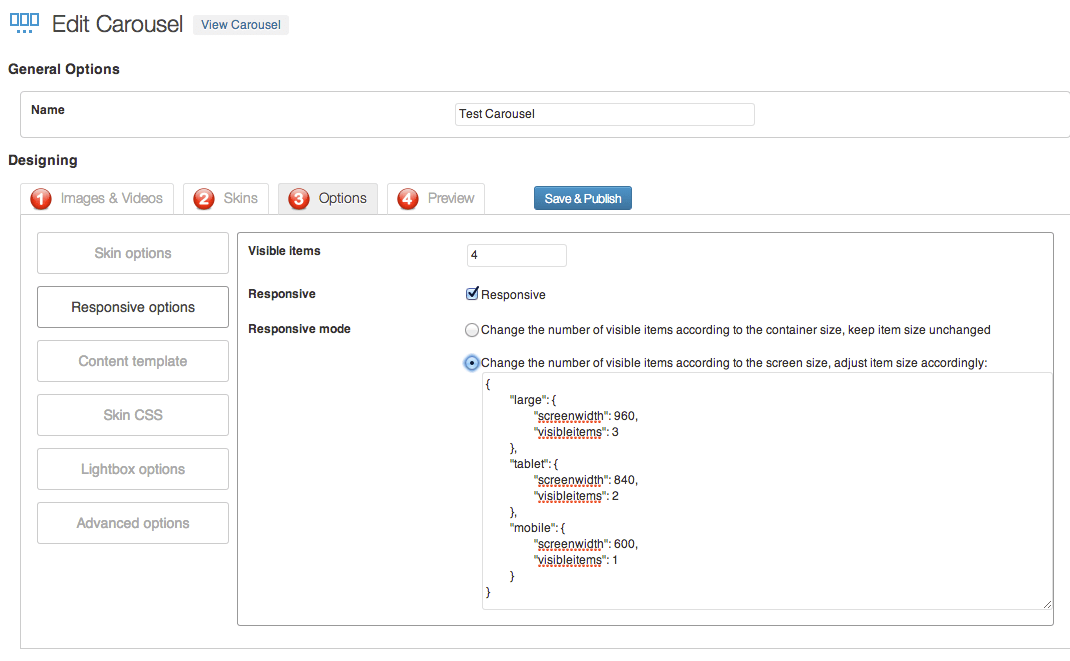Select the screen size responsive mode option

click(x=471, y=363)
